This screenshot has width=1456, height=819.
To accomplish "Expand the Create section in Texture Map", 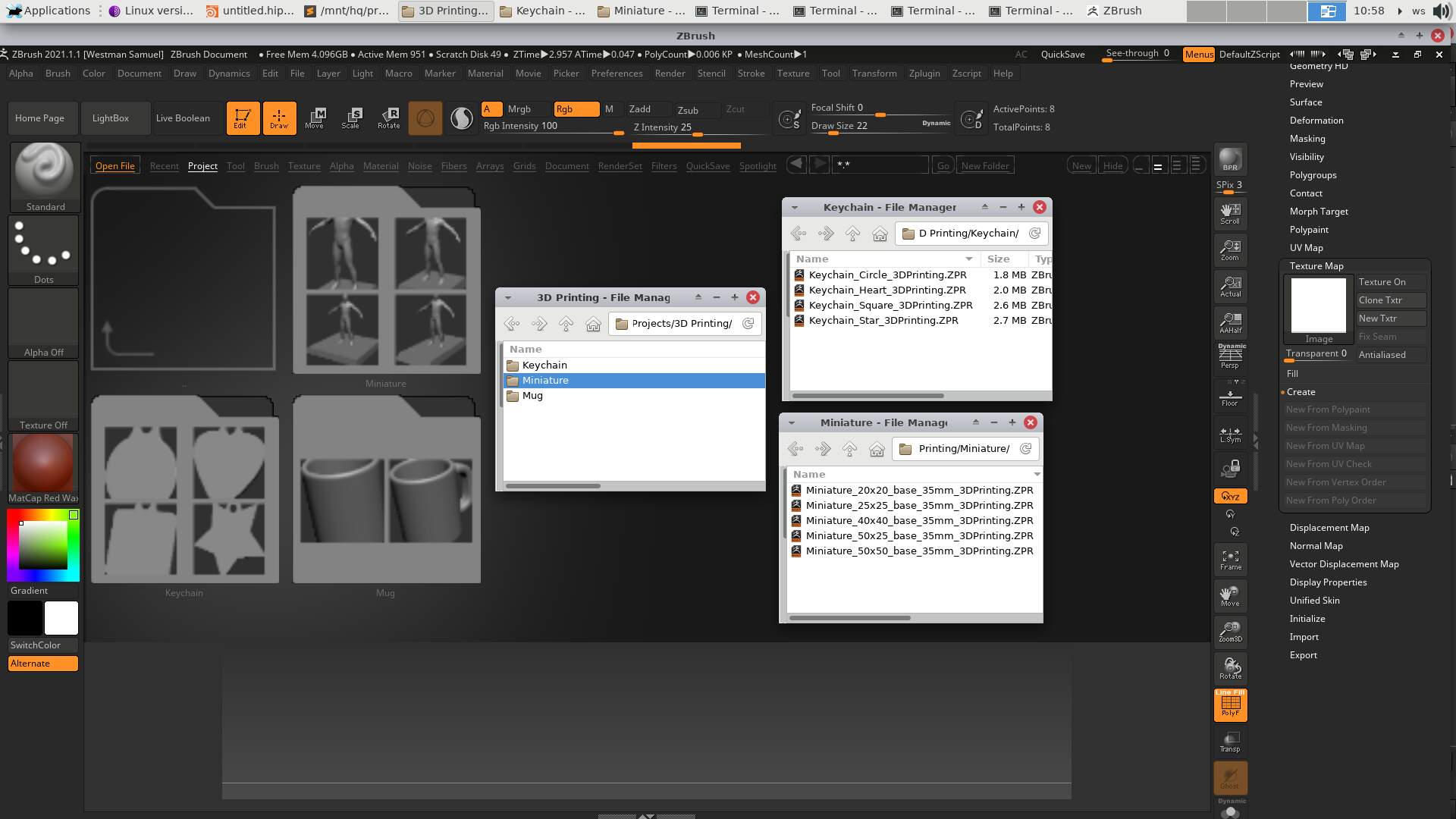I will click(x=1301, y=392).
